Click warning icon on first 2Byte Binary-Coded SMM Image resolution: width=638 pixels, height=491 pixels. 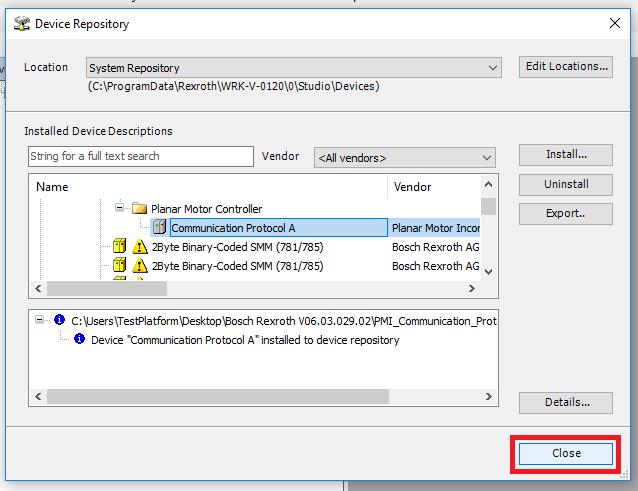(x=140, y=247)
